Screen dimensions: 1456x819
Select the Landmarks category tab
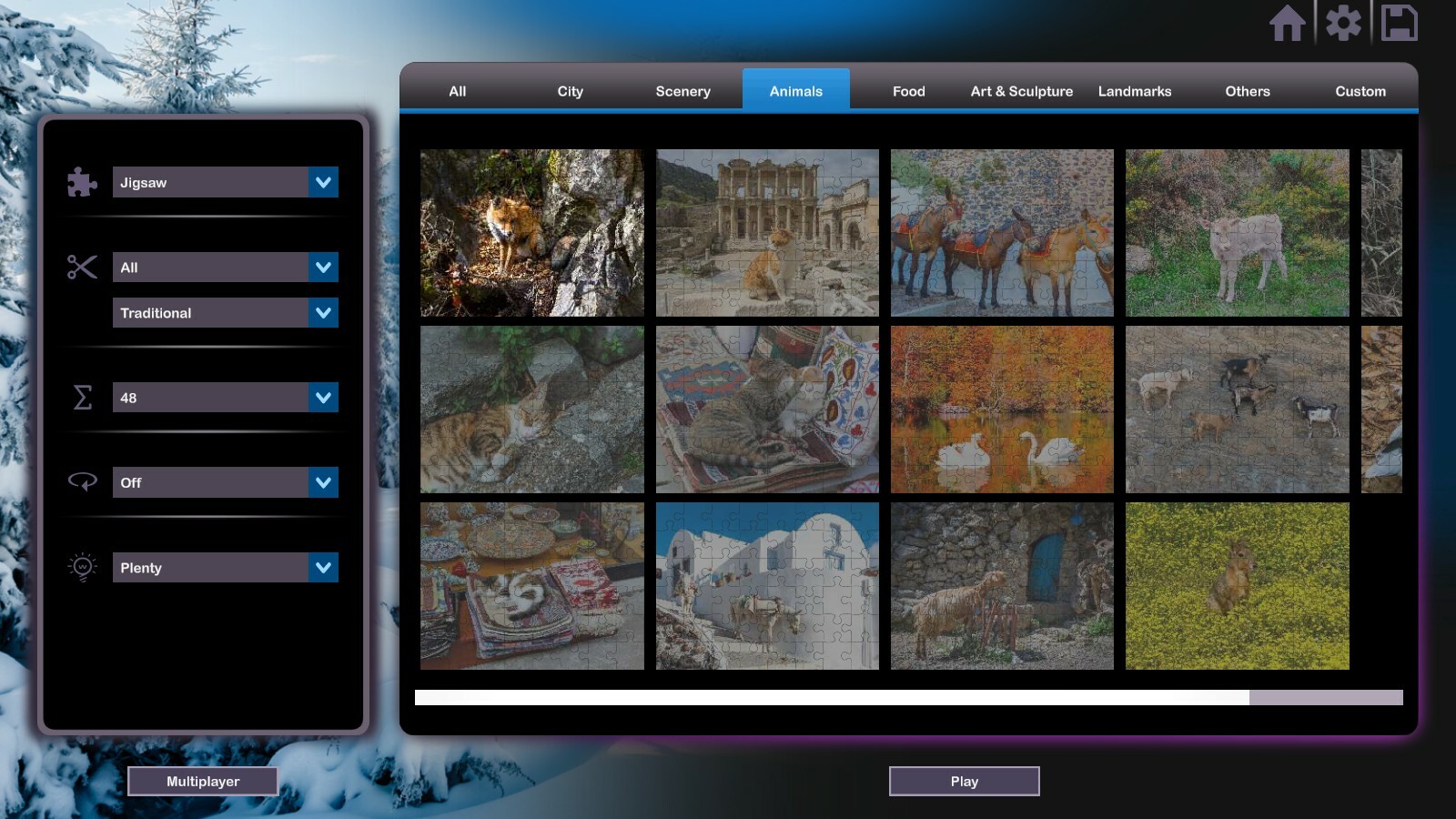tap(1135, 91)
